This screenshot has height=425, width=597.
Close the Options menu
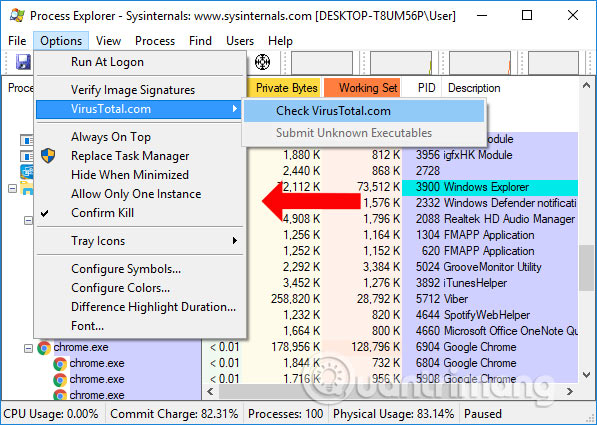[61, 41]
